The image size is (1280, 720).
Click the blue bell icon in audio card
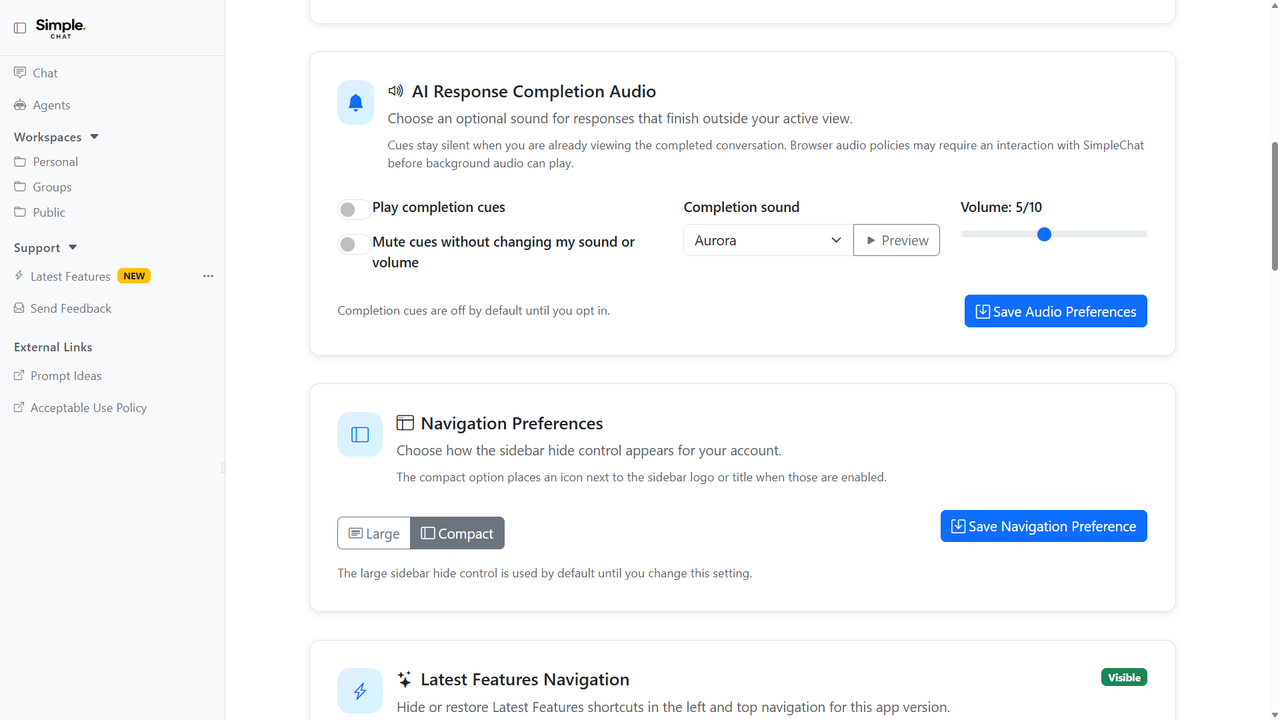coord(356,102)
